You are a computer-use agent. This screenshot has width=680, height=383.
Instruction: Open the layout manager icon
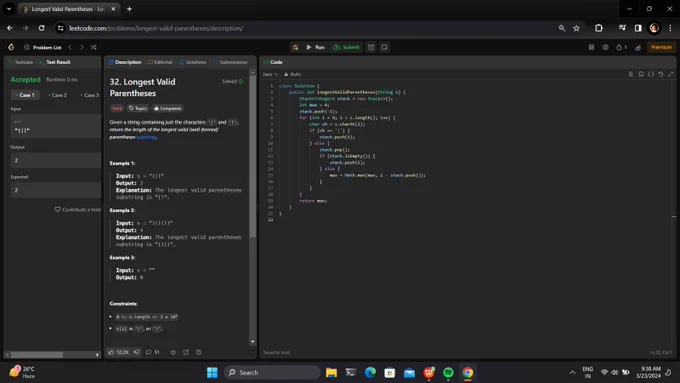click(x=592, y=47)
